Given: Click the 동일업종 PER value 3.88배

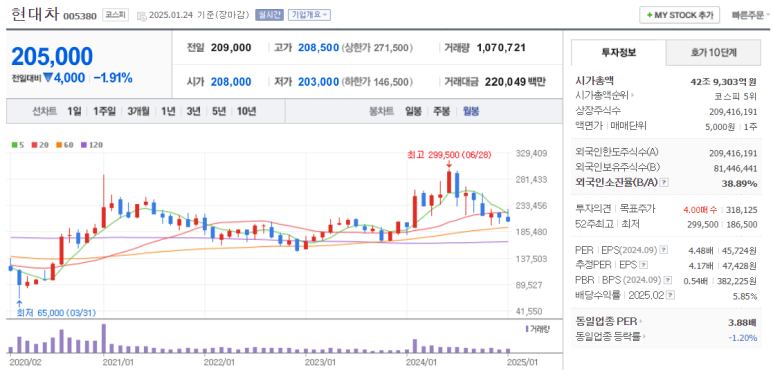Looking at the screenshot, I should click(742, 323).
